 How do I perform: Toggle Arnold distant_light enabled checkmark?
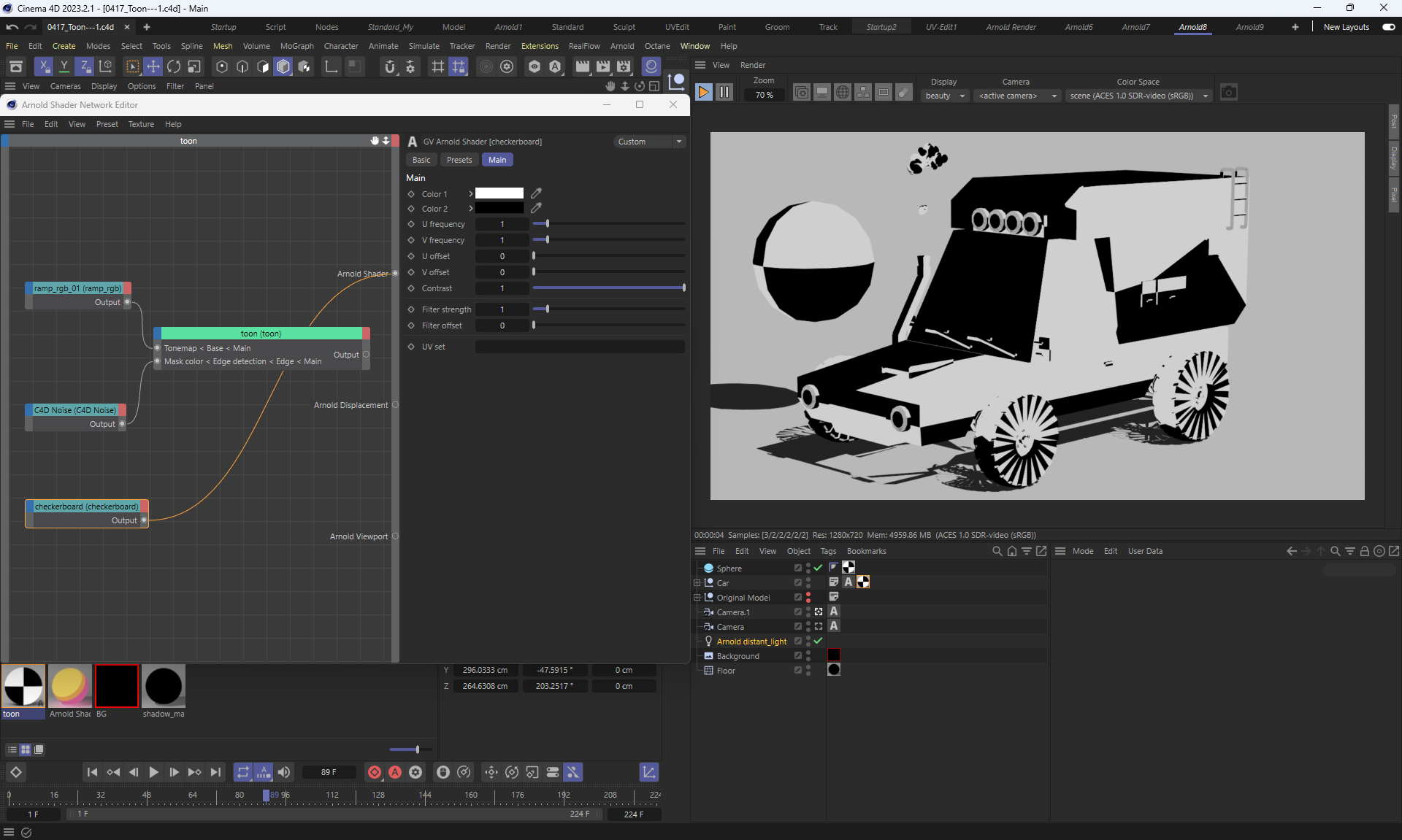point(818,641)
